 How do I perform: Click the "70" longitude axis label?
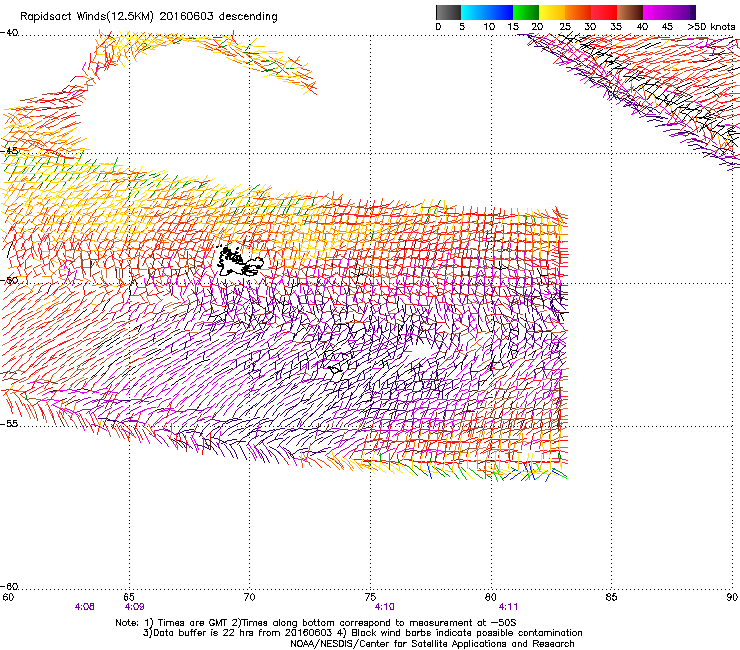click(250, 597)
